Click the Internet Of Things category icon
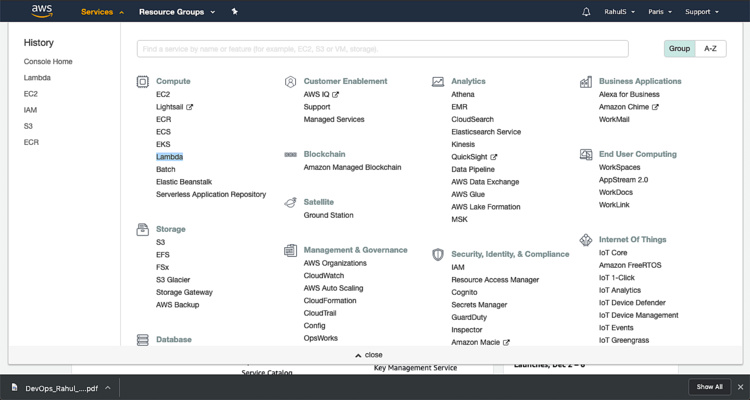This screenshot has height=400, width=750. (586, 240)
